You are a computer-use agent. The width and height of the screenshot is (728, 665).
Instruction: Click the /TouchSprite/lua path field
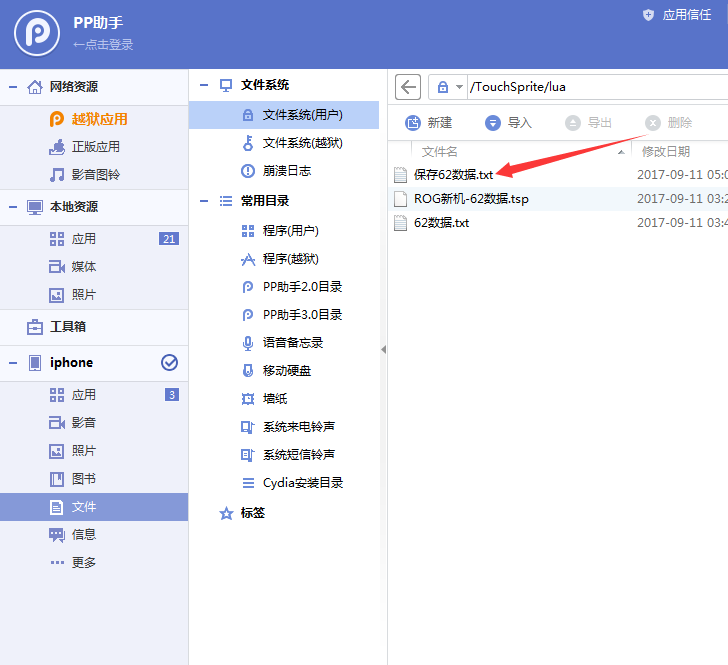598,87
